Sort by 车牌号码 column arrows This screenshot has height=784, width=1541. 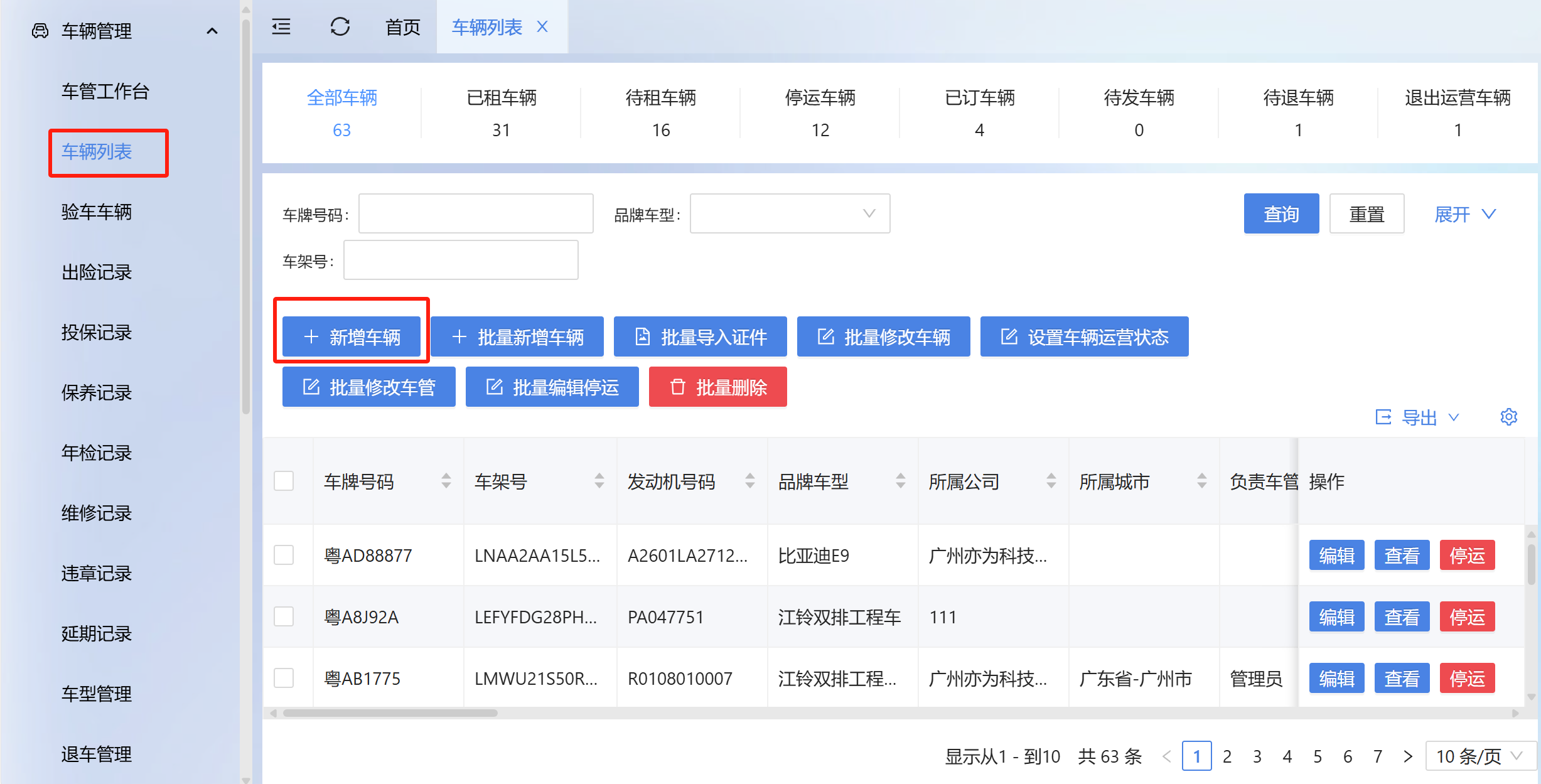446,481
